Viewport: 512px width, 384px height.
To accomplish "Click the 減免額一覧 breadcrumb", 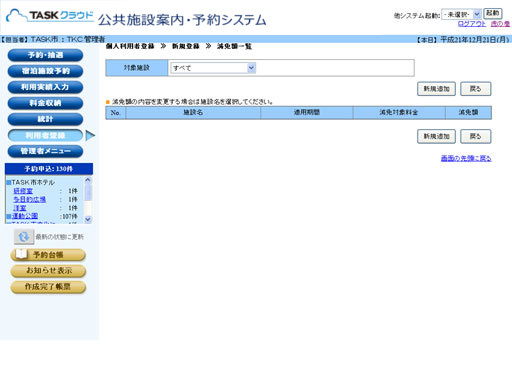I will (x=234, y=46).
